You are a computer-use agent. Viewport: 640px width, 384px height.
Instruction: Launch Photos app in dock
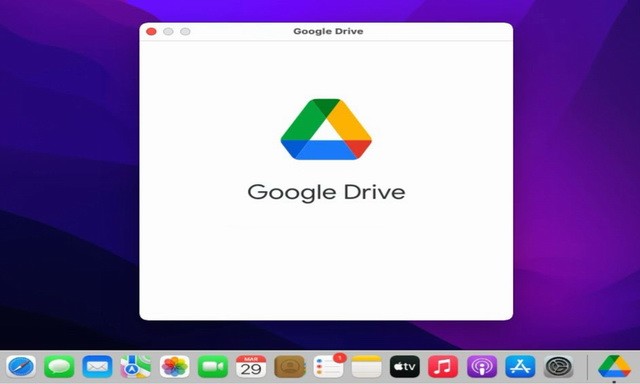[174, 366]
